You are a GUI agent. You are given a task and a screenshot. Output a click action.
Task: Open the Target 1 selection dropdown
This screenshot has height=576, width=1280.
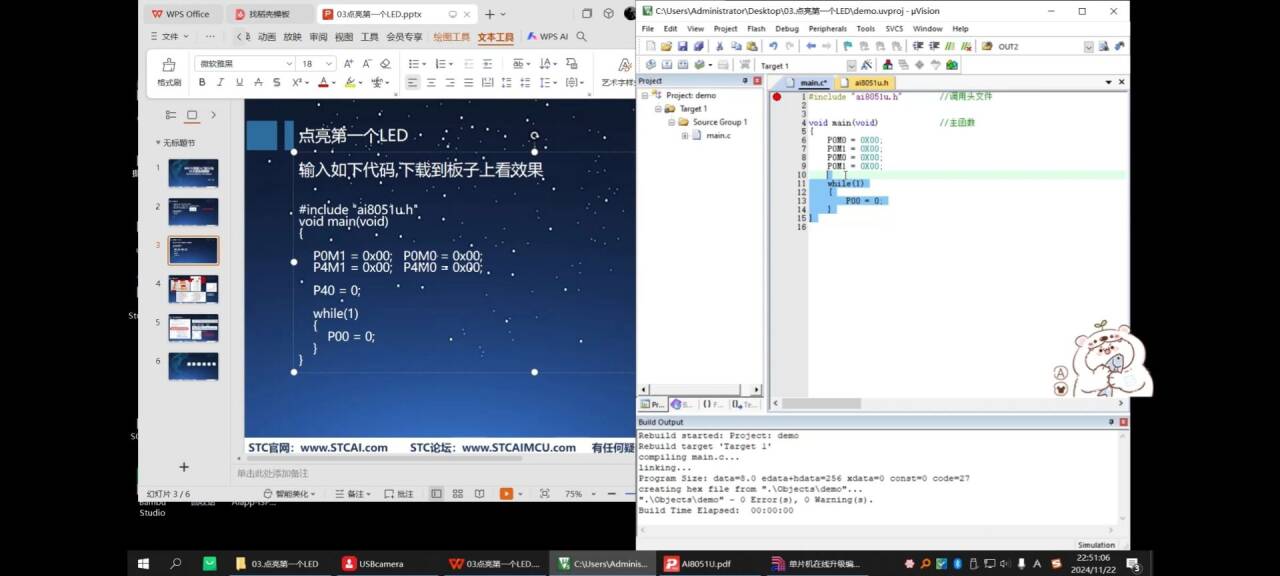coord(851,66)
